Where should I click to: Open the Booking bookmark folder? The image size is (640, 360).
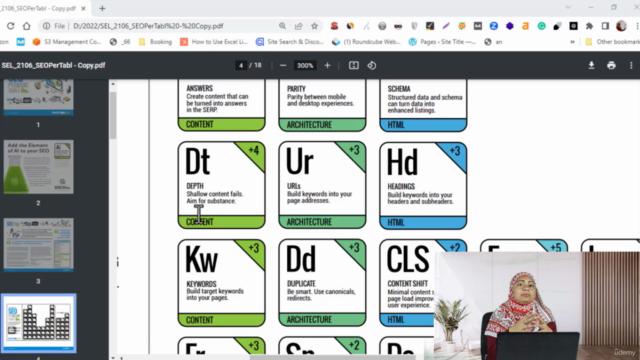coord(156,42)
